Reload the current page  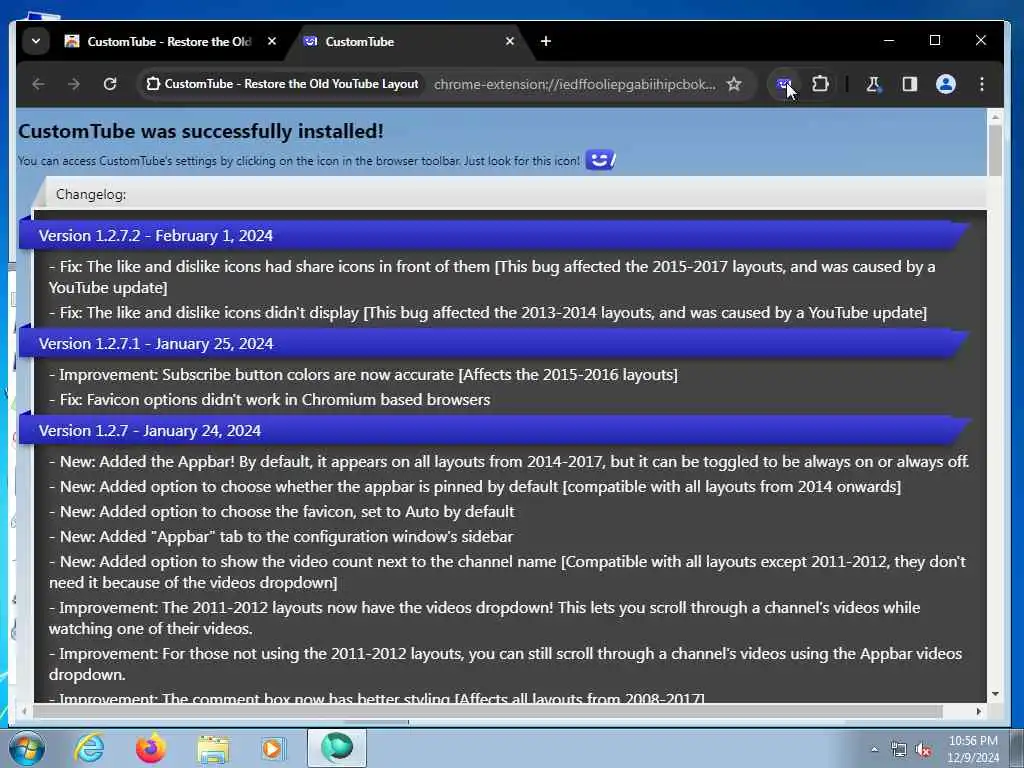click(x=110, y=84)
